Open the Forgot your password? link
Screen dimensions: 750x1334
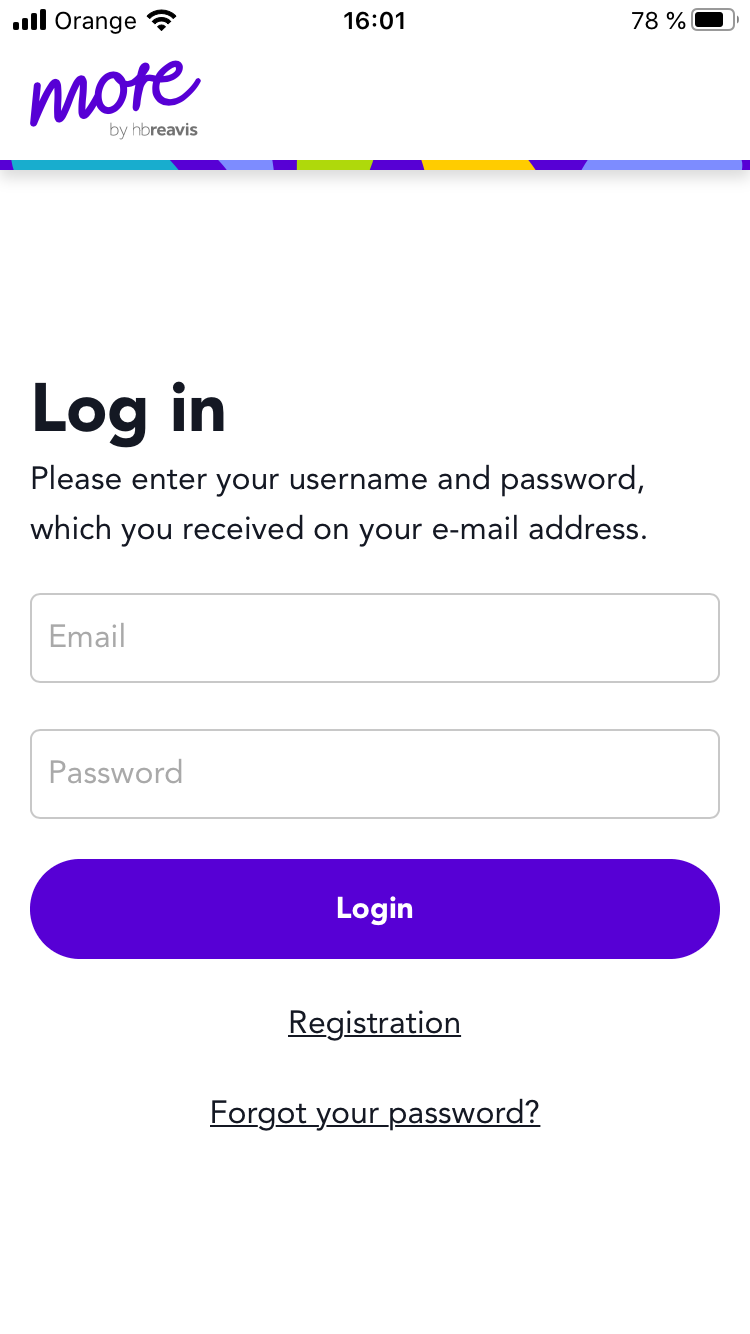click(x=375, y=1113)
